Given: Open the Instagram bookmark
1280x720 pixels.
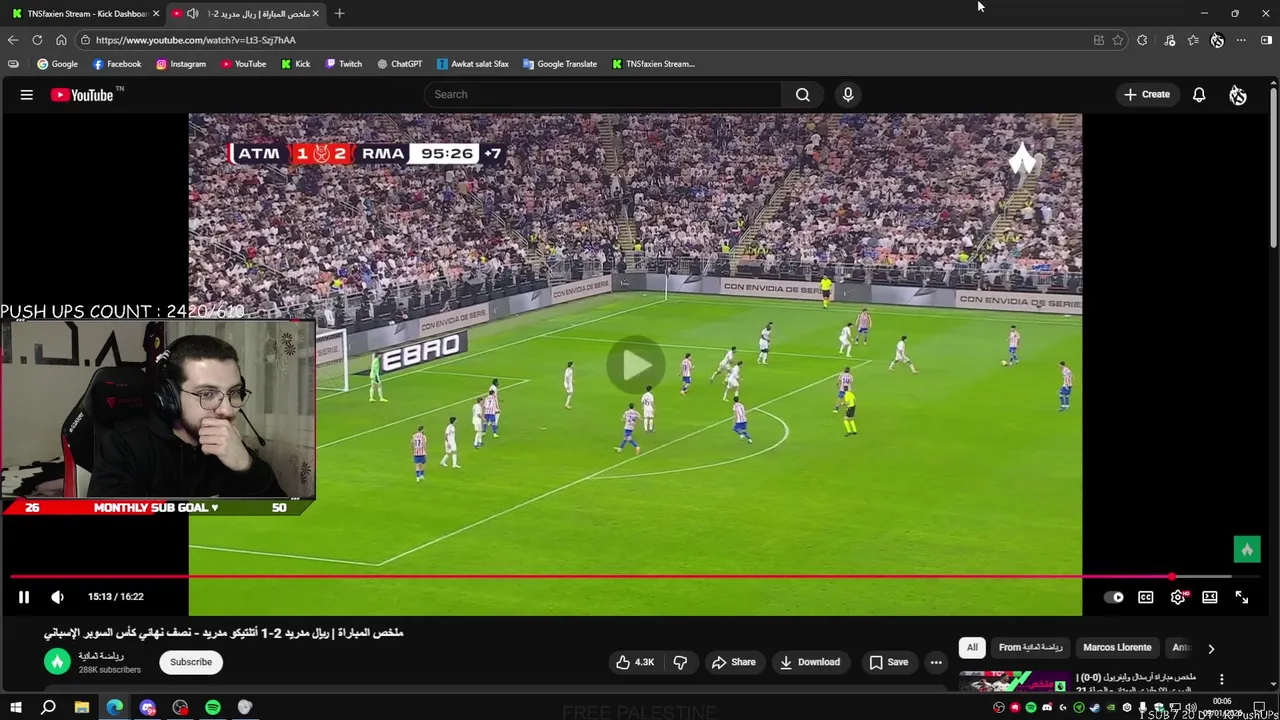Looking at the screenshot, I should [x=180, y=64].
